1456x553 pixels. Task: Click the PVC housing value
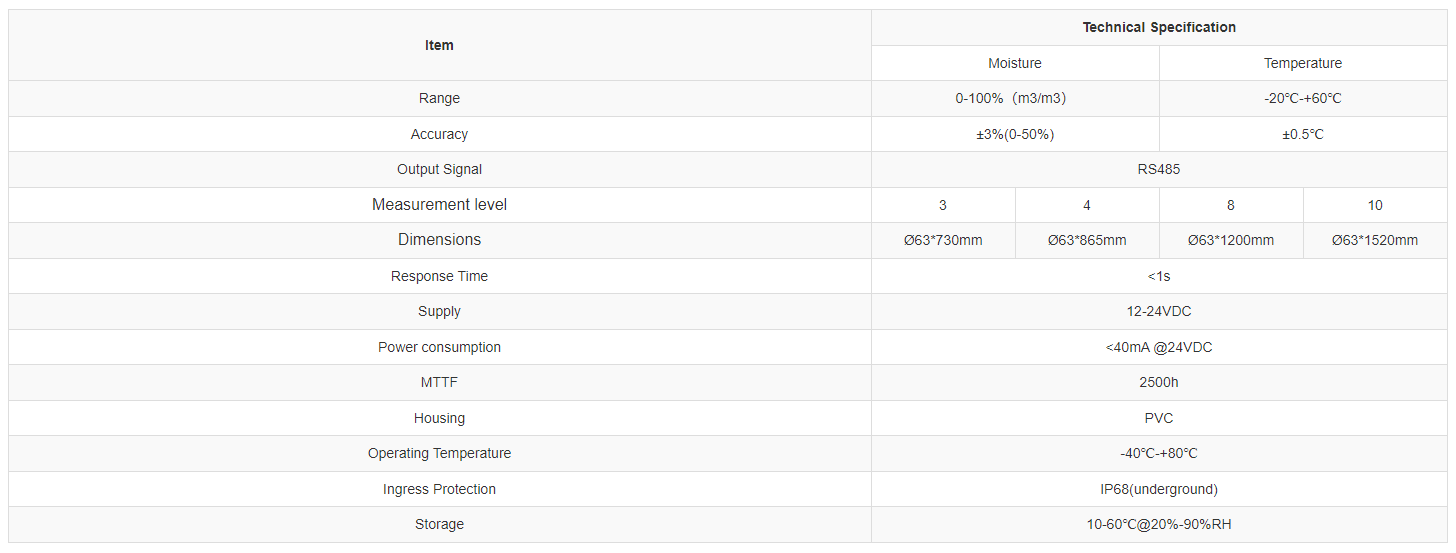(1159, 418)
